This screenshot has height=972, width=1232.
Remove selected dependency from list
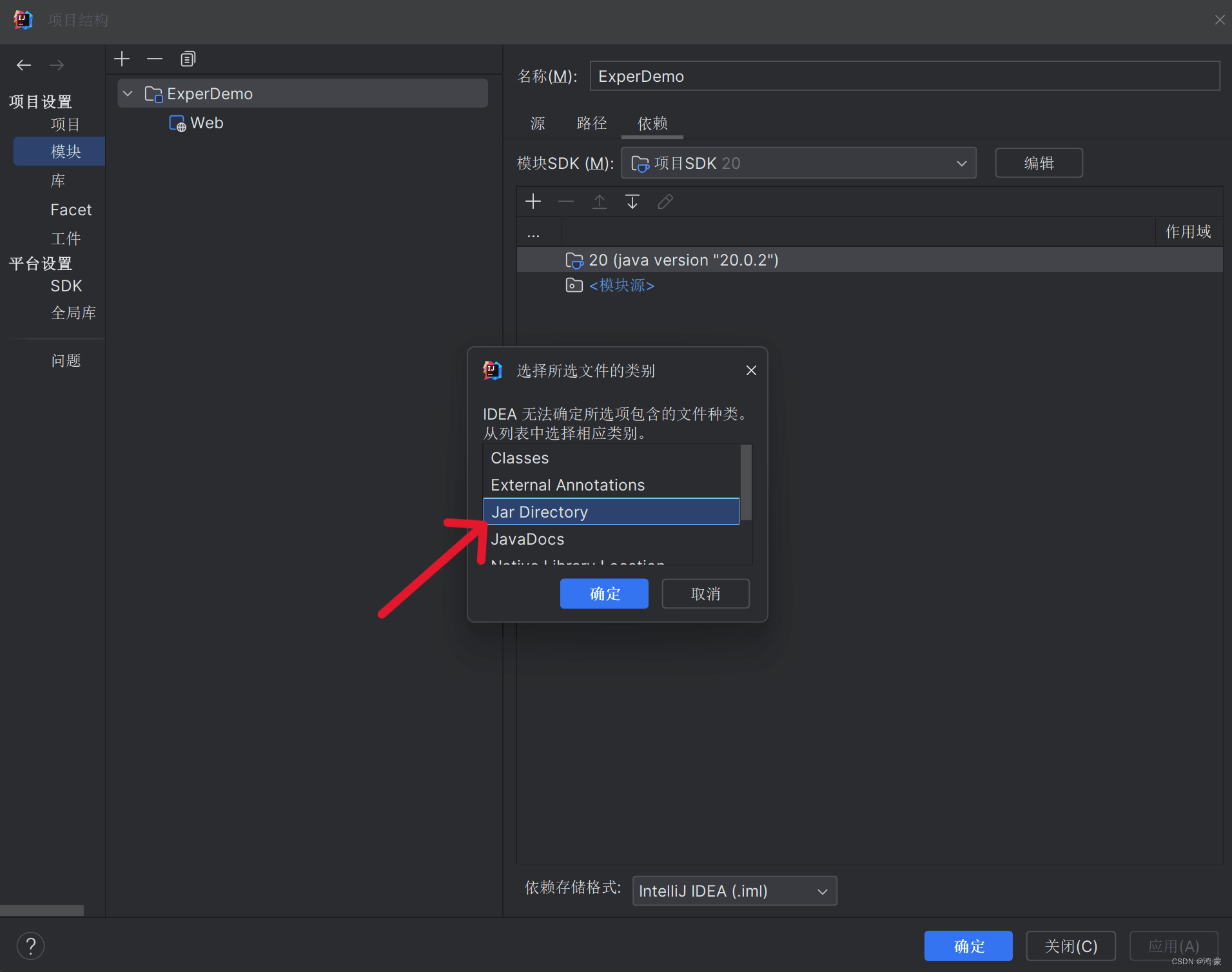click(x=566, y=202)
